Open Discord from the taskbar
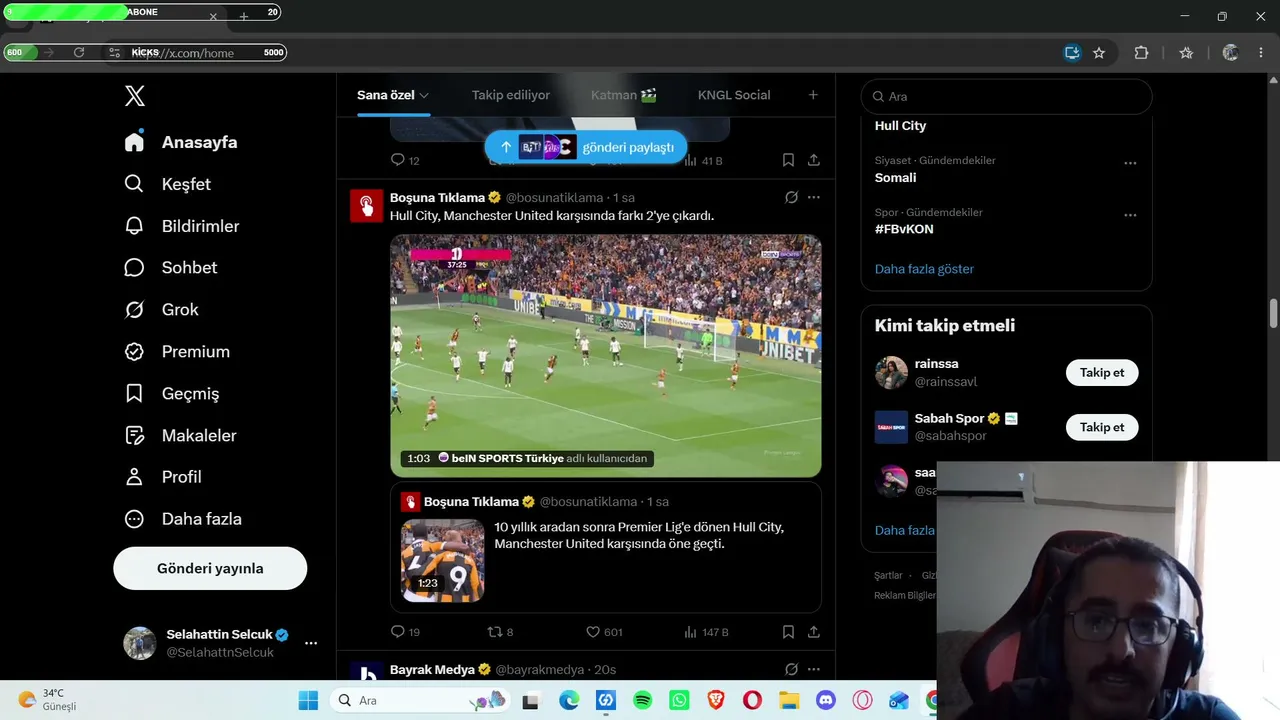1280x720 pixels. pos(826,700)
